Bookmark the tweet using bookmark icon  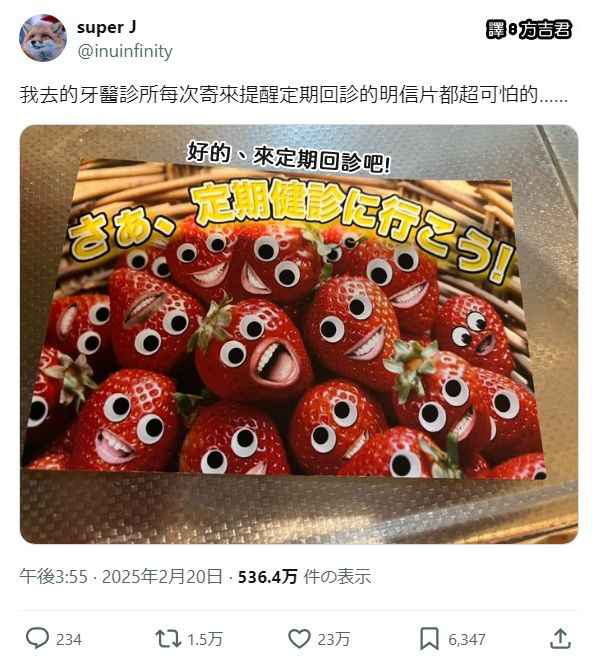point(430,639)
